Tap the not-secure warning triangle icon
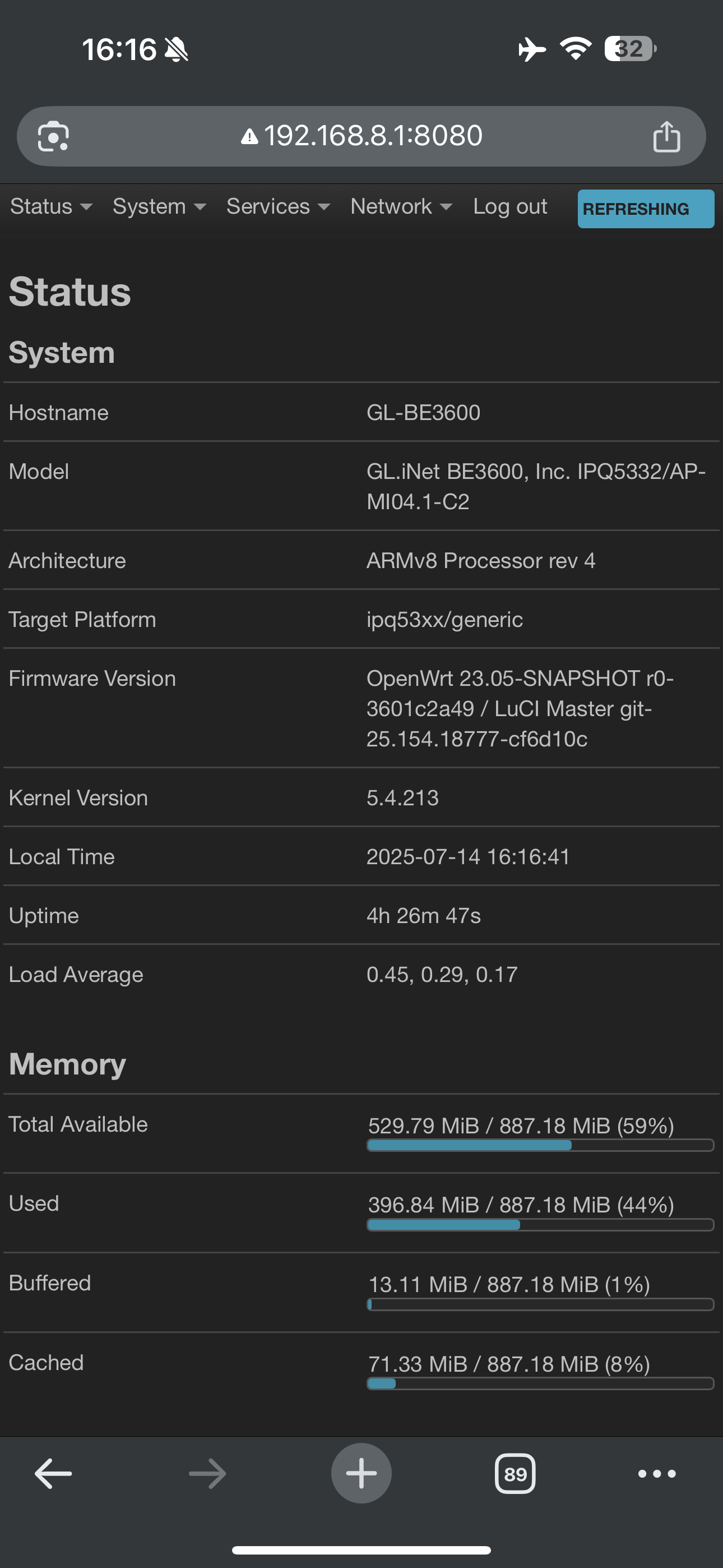723x1568 pixels. (249, 136)
